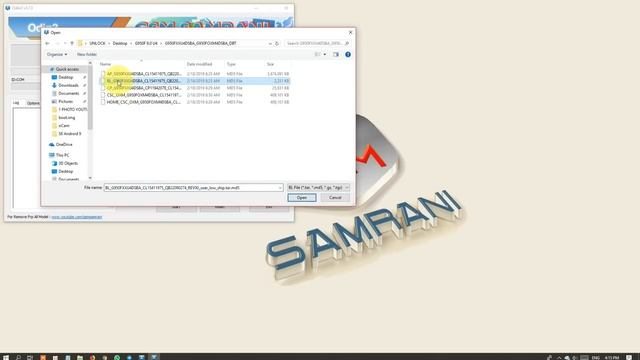Sort files by Size column
Screen dimensions: 640x360
(x=270, y=64)
